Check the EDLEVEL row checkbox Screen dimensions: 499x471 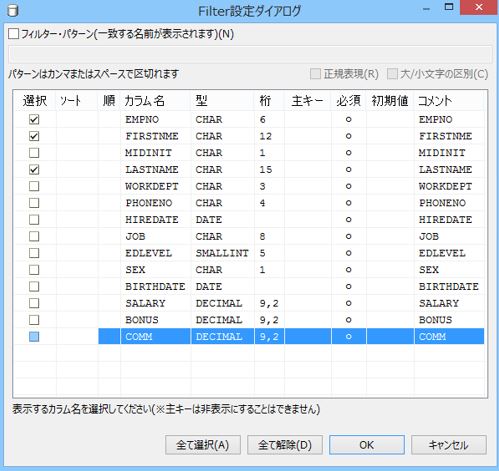click(34, 253)
